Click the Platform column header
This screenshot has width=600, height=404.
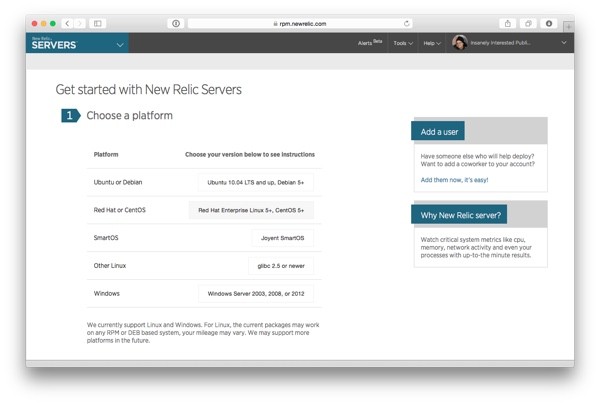pos(106,154)
